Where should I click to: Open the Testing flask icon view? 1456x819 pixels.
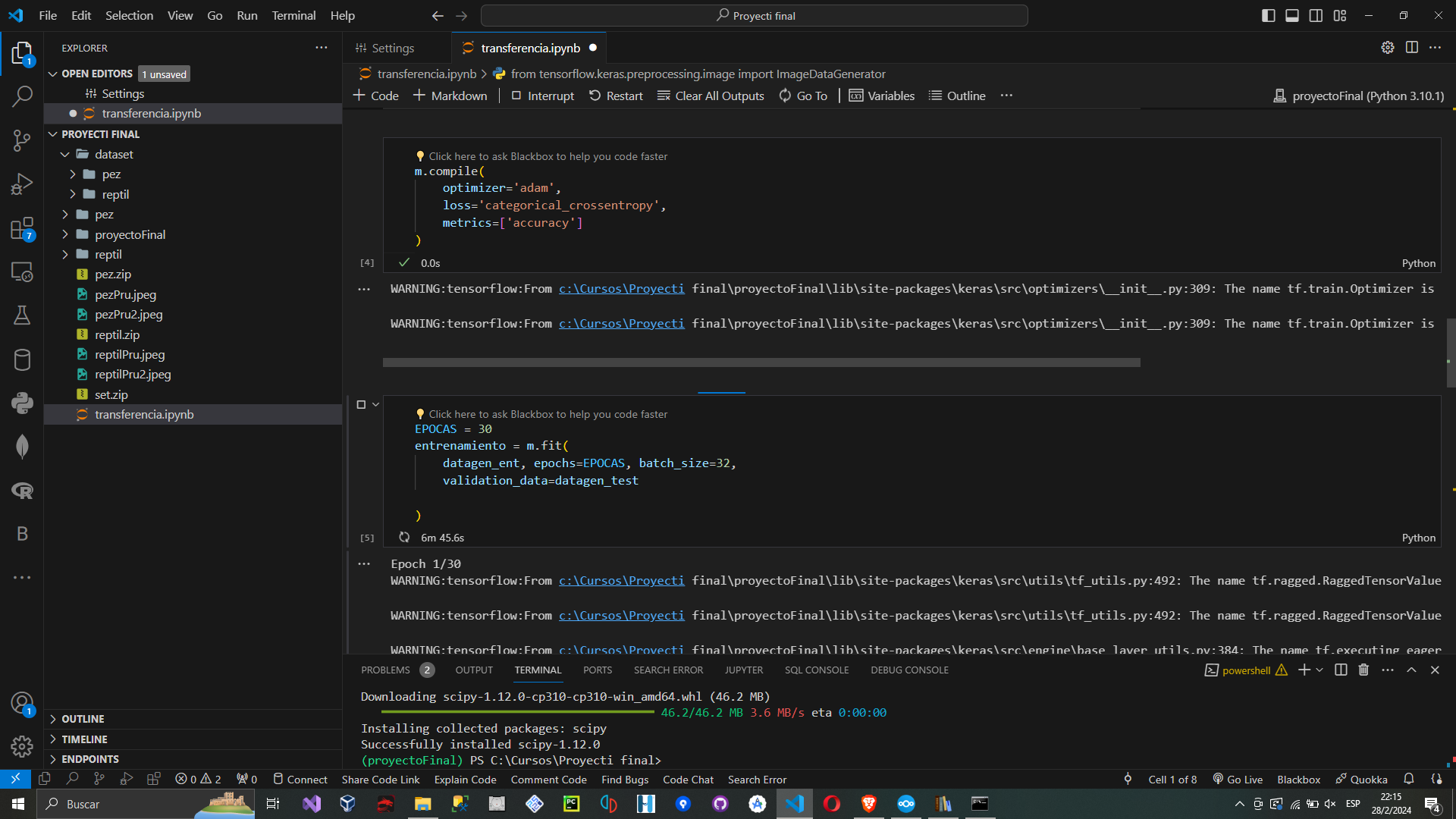click(x=22, y=315)
